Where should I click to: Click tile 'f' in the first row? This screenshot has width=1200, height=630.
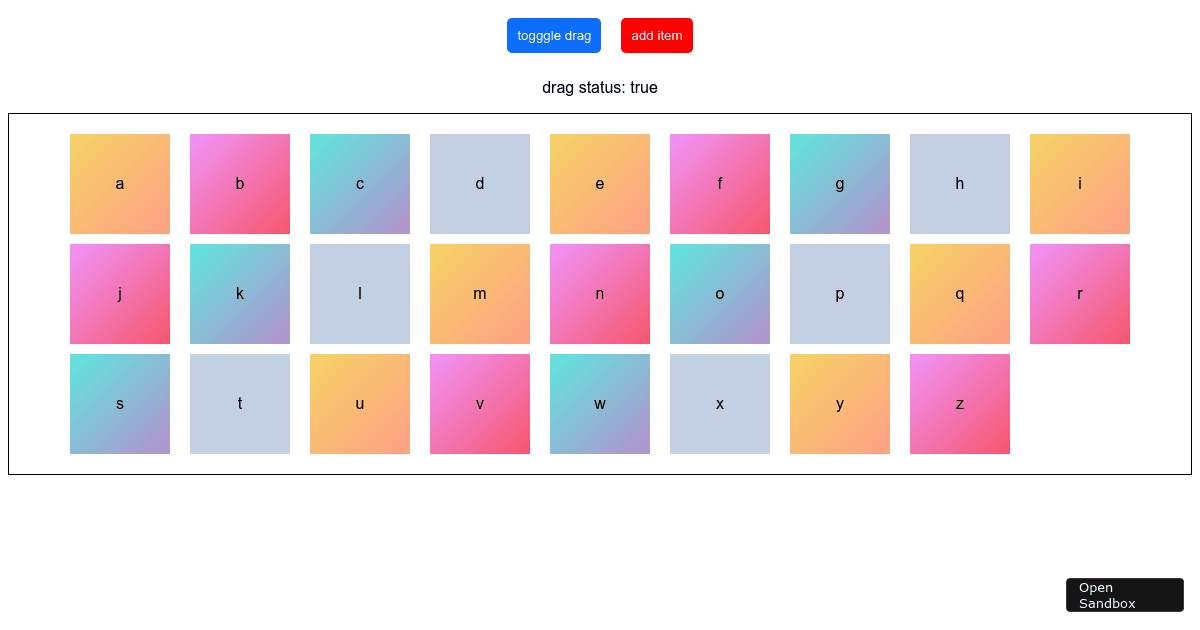pyautogui.click(x=720, y=183)
